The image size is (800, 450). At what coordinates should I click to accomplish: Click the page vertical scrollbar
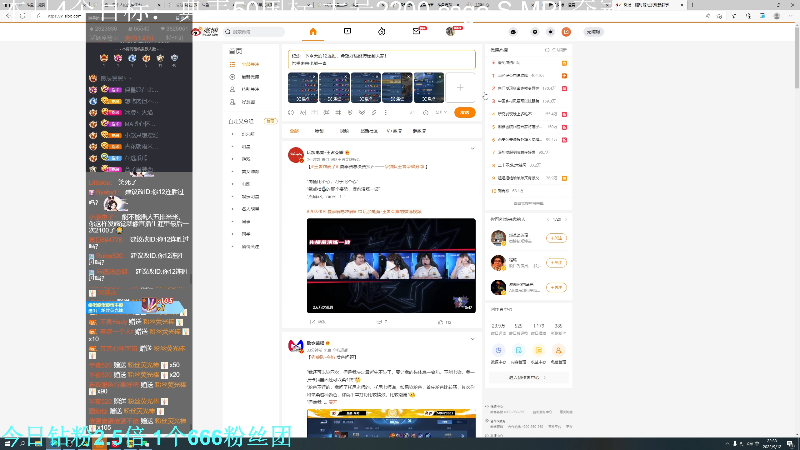(x=796, y=56)
